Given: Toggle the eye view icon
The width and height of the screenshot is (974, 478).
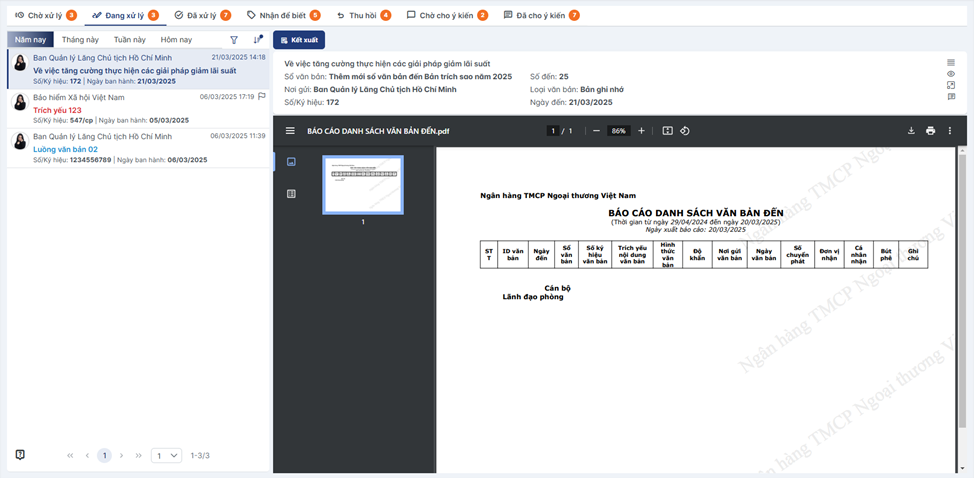Looking at the screenshot, I should (951, 74).
